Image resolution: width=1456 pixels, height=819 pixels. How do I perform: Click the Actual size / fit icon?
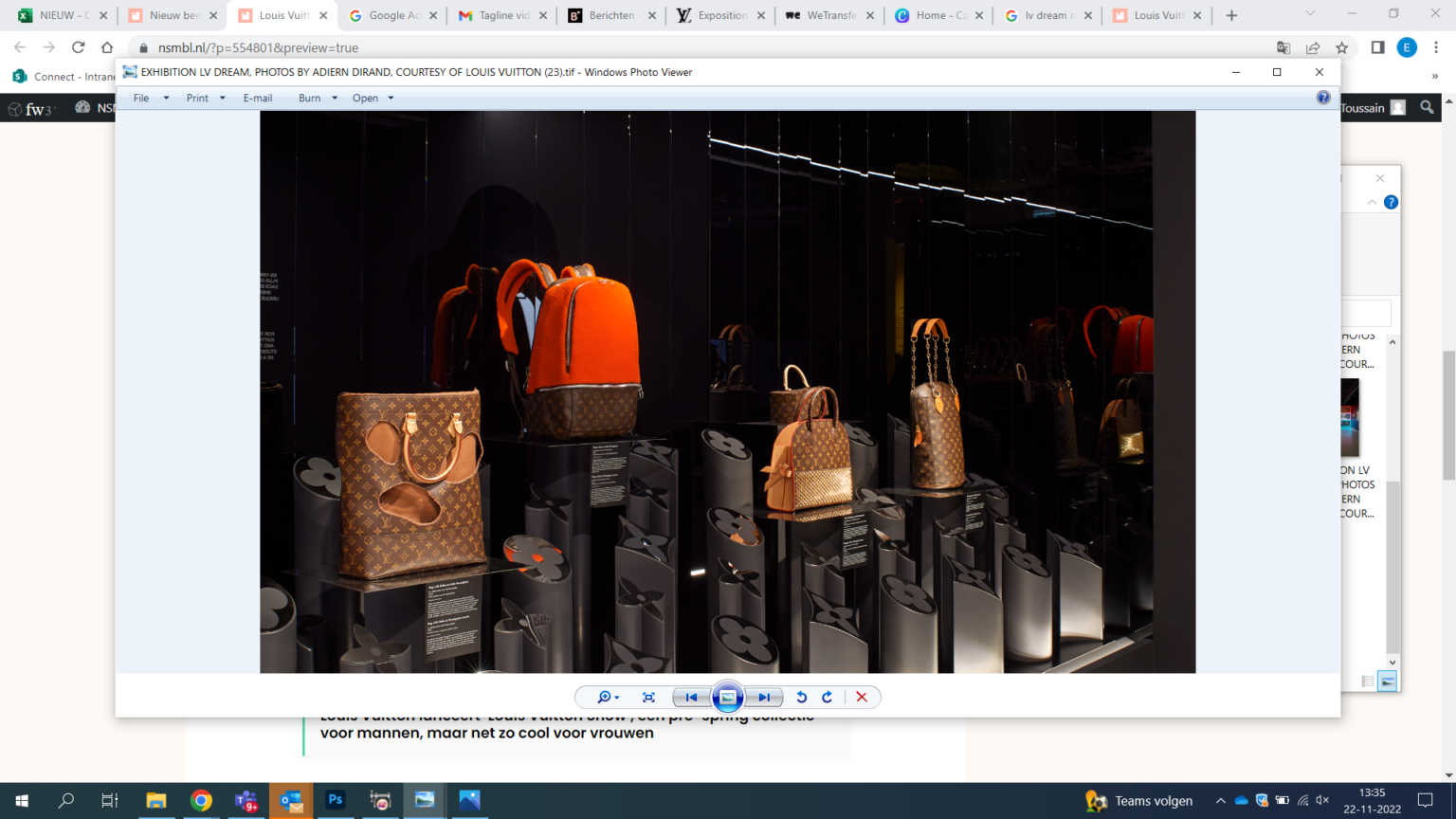[648, 698]
